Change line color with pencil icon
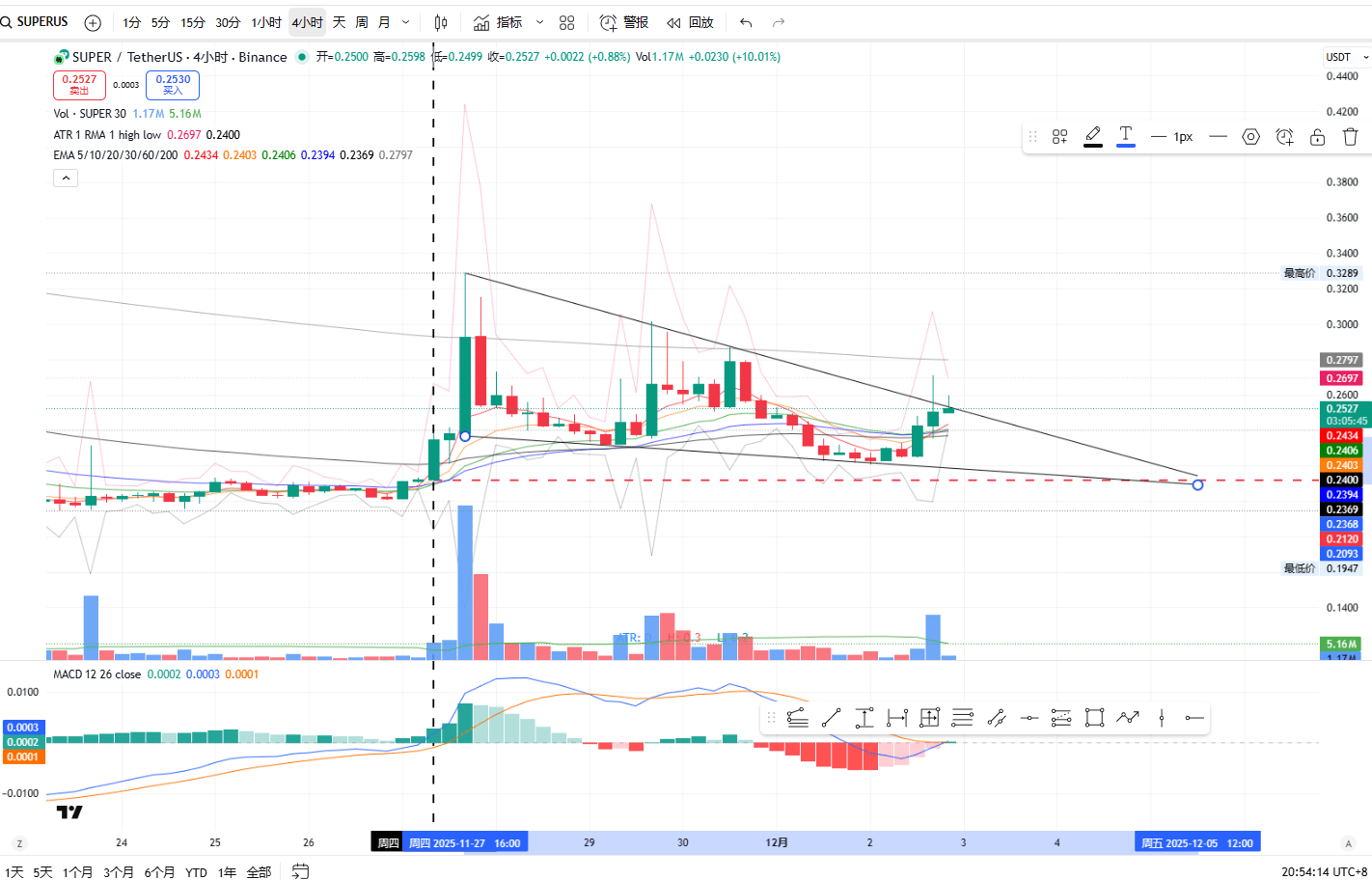This screenshot has width=1372, height=880. 1093,137
